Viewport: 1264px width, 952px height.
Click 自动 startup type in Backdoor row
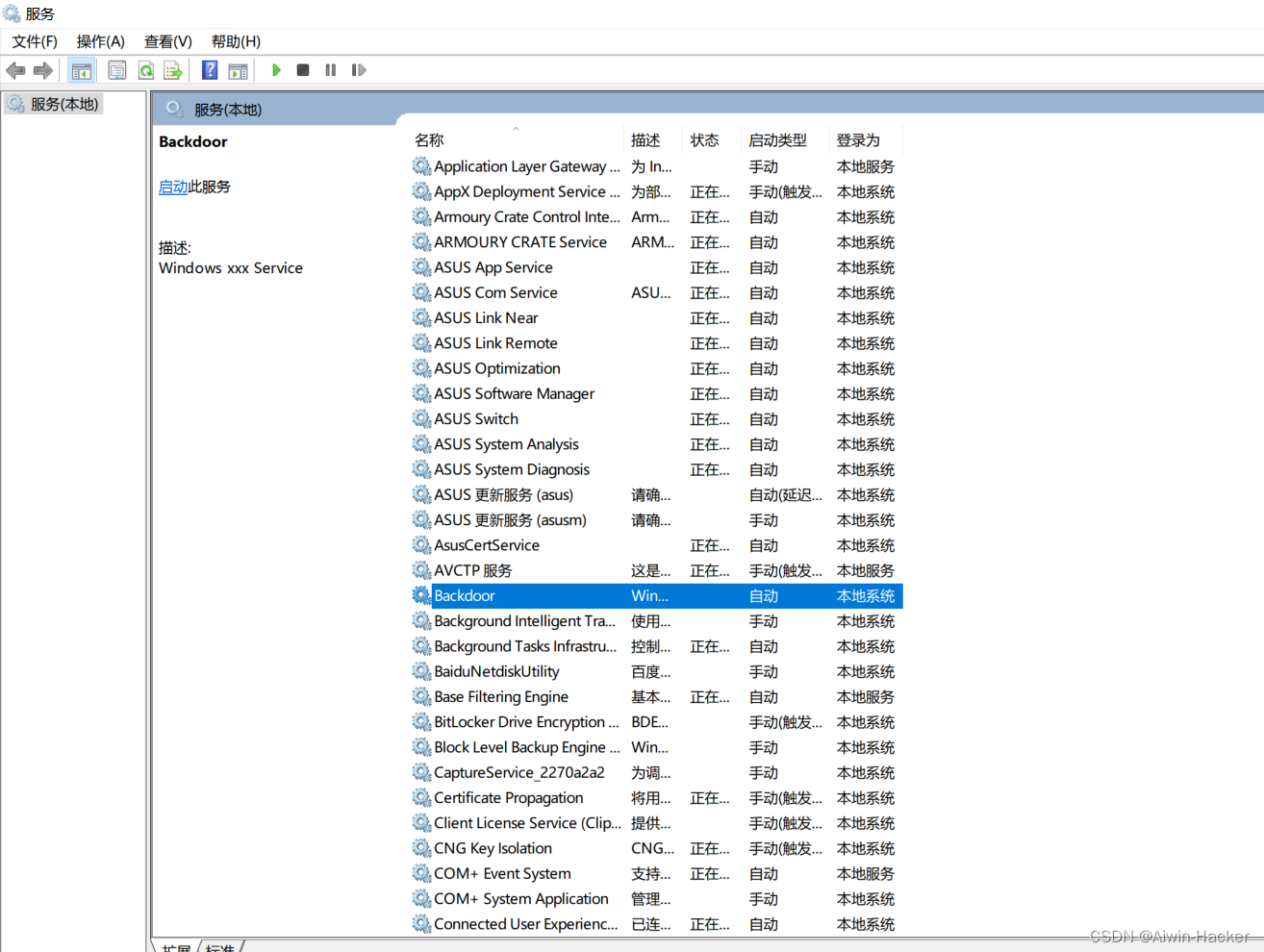tap(764, 596)
